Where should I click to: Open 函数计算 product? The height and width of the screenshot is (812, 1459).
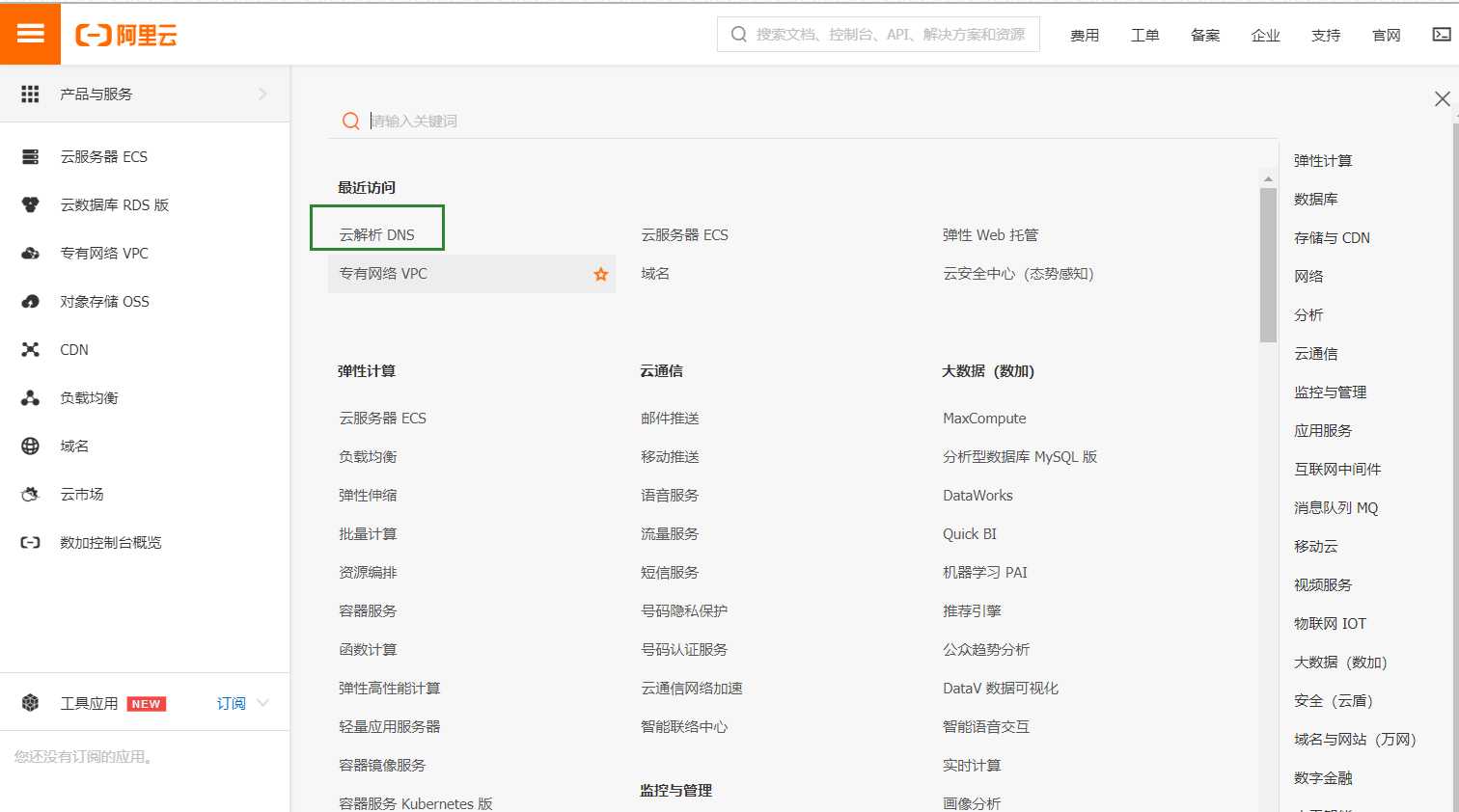[x=368, y=649]
